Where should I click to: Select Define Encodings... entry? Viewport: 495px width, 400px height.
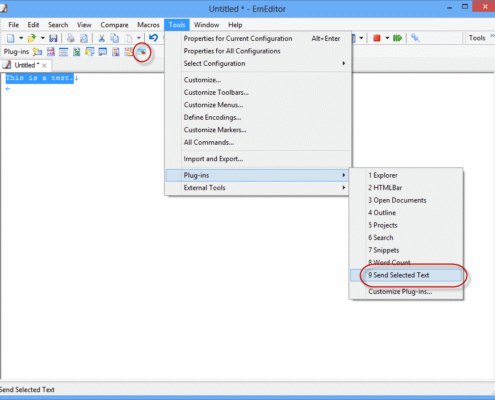pos(257,117)
